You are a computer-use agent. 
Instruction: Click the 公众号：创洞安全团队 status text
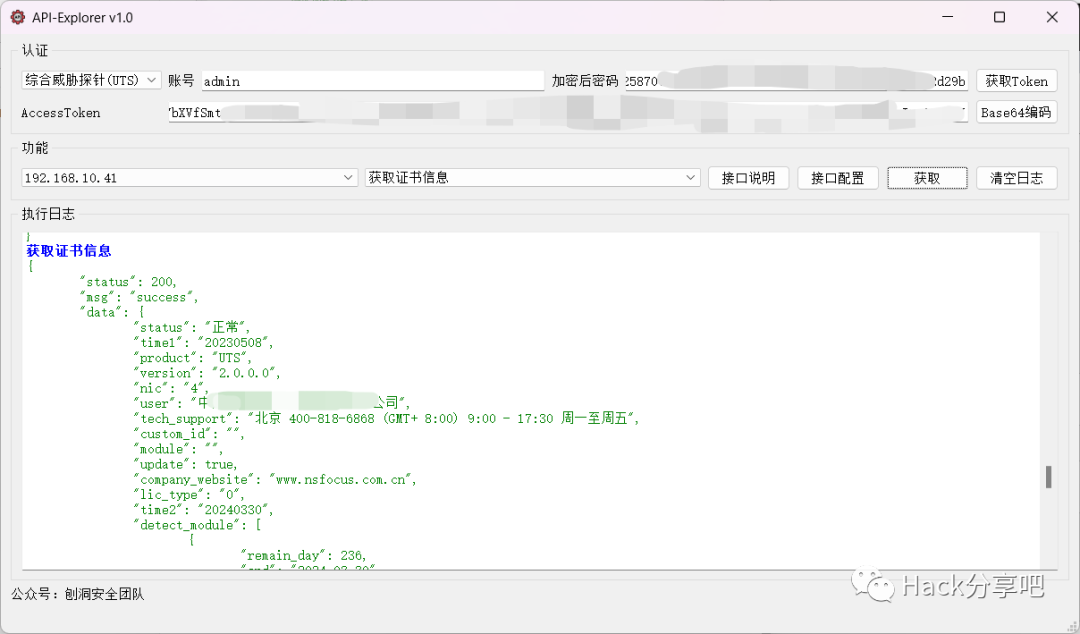pos(78,594)
